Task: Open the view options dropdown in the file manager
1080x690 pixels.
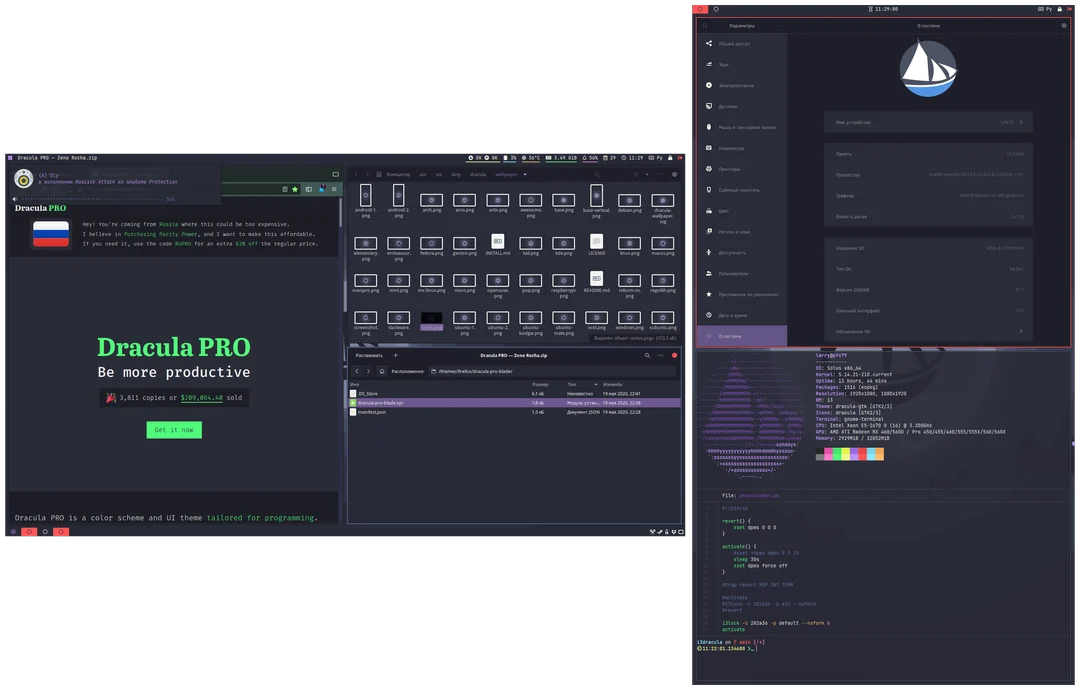Action: click(x=647, y=174)
